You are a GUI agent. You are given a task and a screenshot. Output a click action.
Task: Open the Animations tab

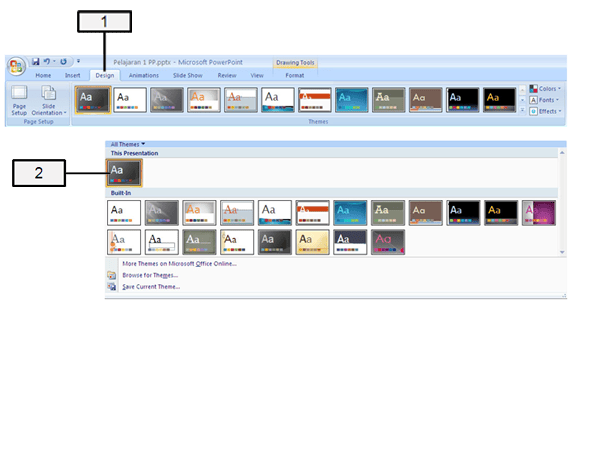pos(144,76)
